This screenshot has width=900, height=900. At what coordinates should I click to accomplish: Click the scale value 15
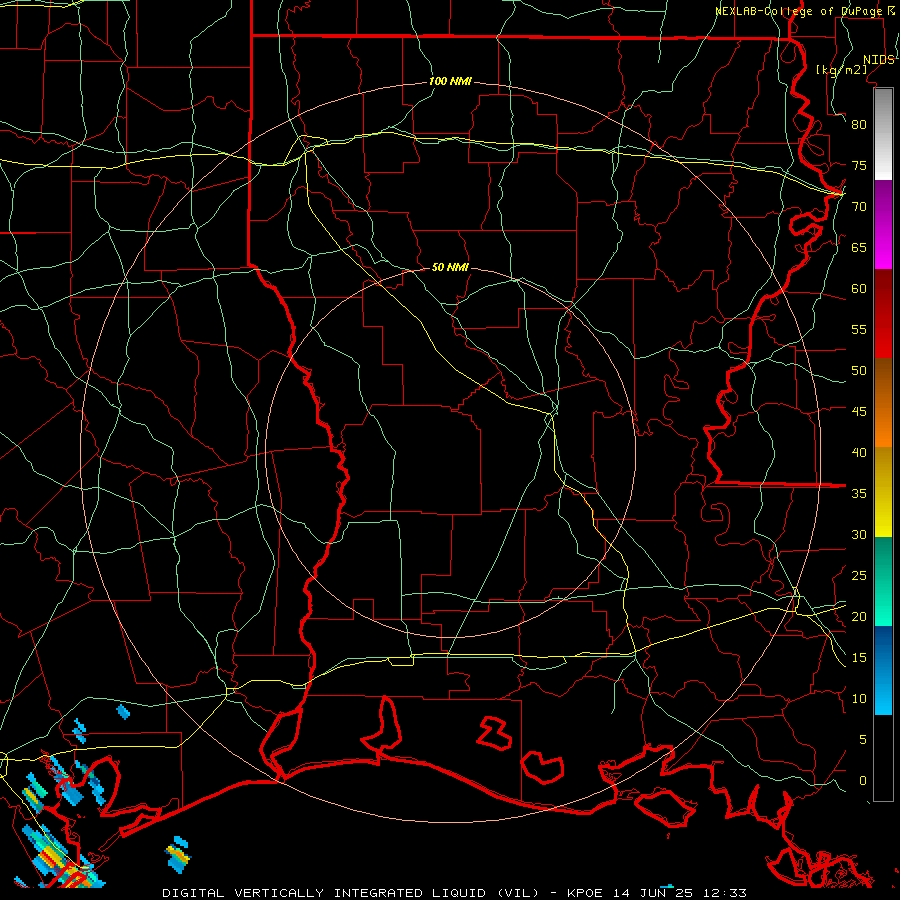point(859,658)
